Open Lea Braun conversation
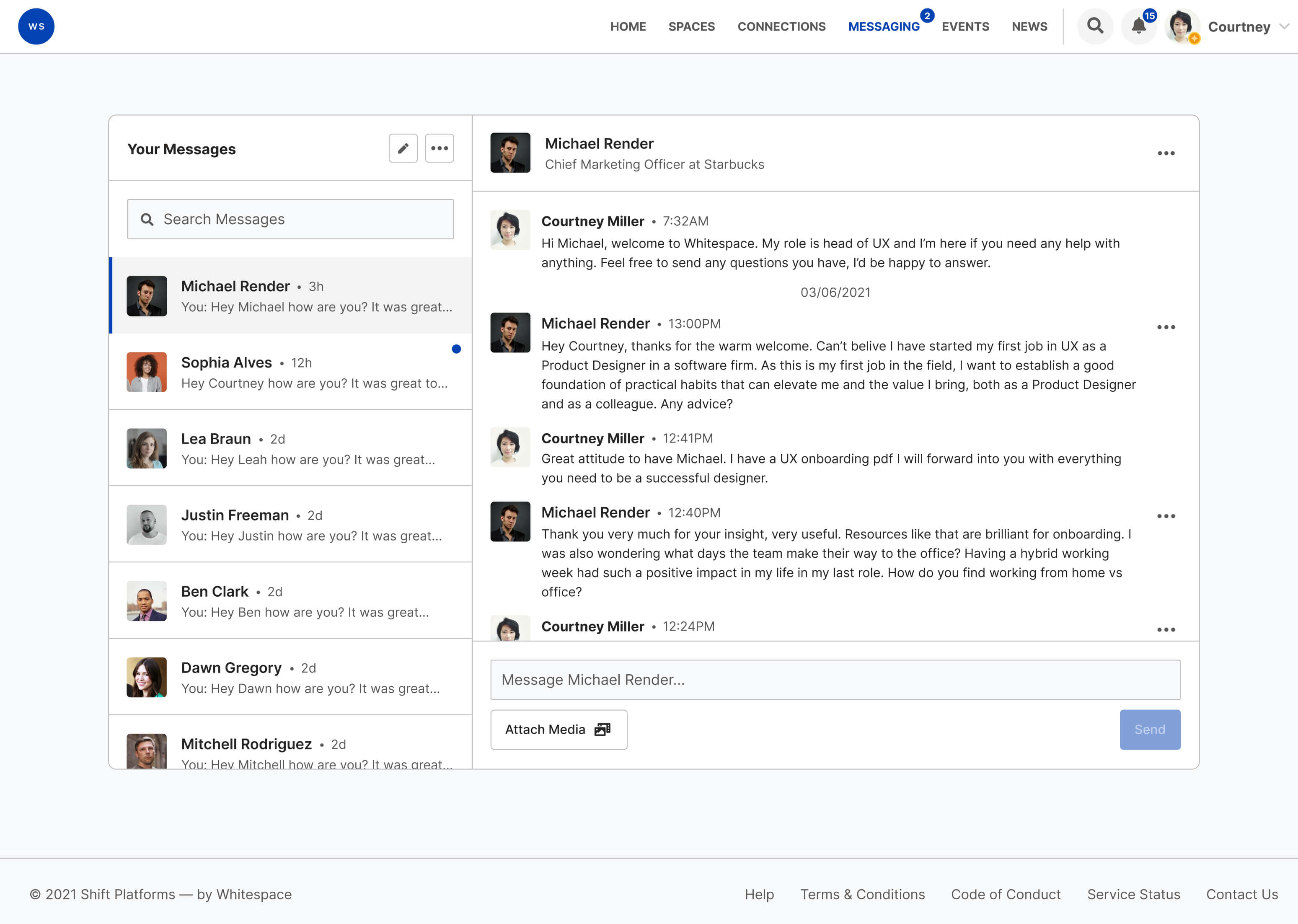1298x924 pixels. point(290,448)
